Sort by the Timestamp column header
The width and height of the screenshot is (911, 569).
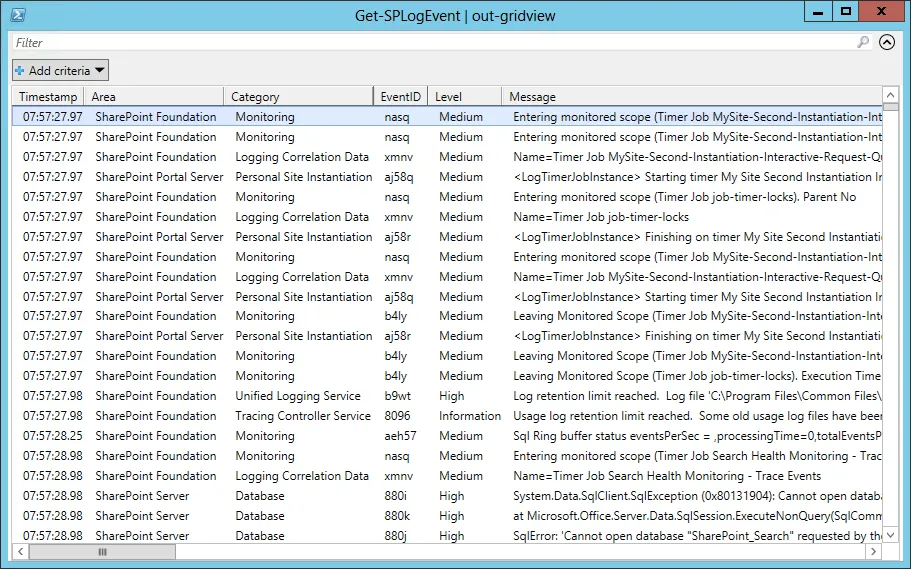click(x=48, y=96)
